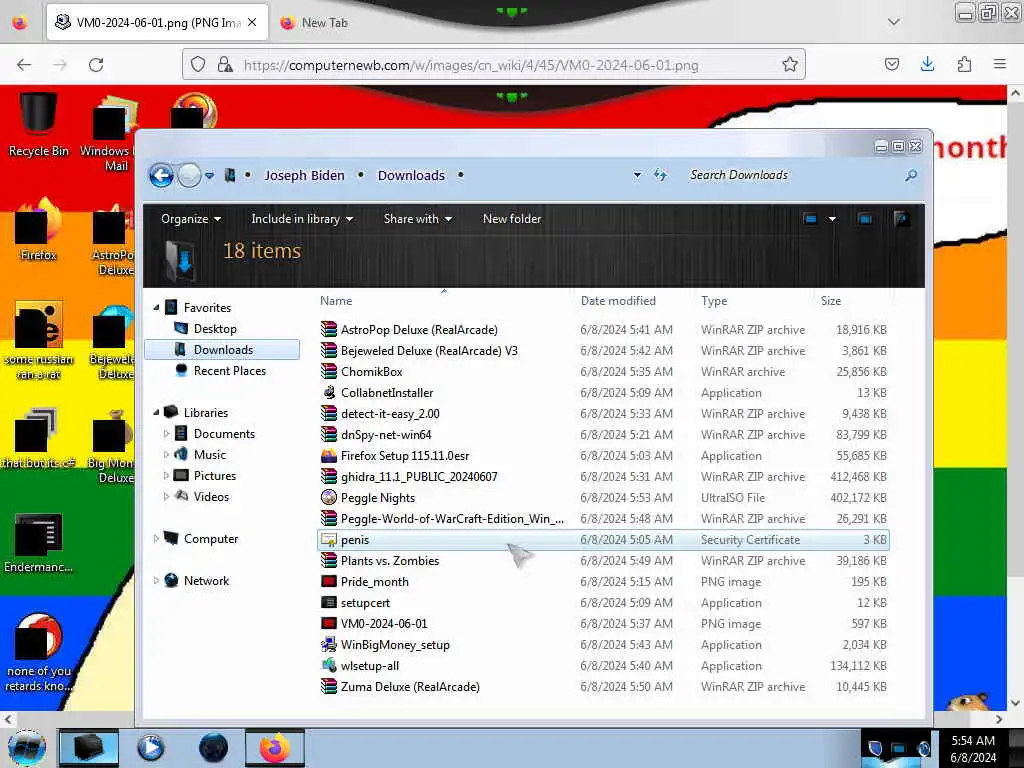Select the Pride_month PNG icon

pyautogui.click(x=329, y=581)
